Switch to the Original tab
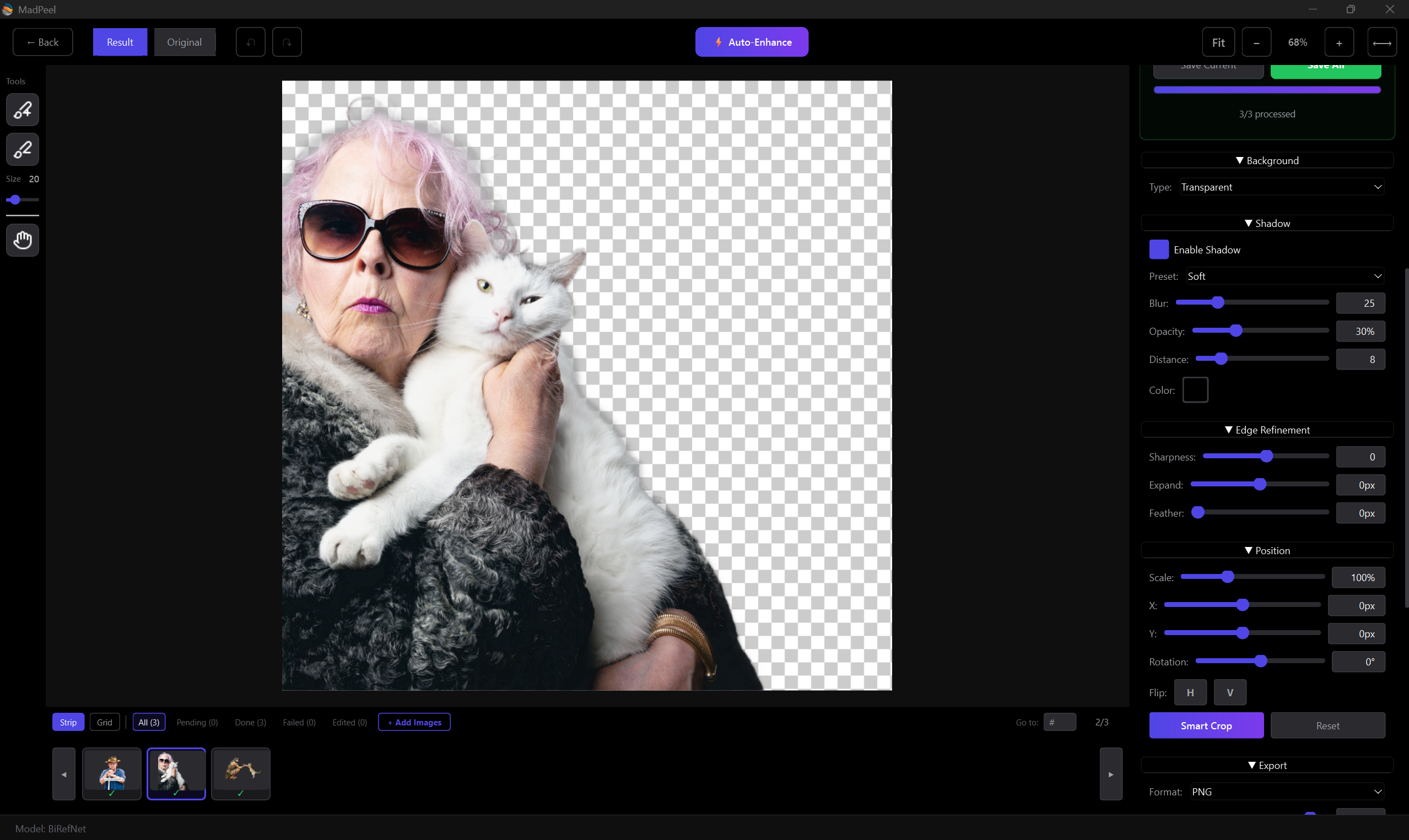Screen dimensions: 1409x840 click(x=185, y=41)
